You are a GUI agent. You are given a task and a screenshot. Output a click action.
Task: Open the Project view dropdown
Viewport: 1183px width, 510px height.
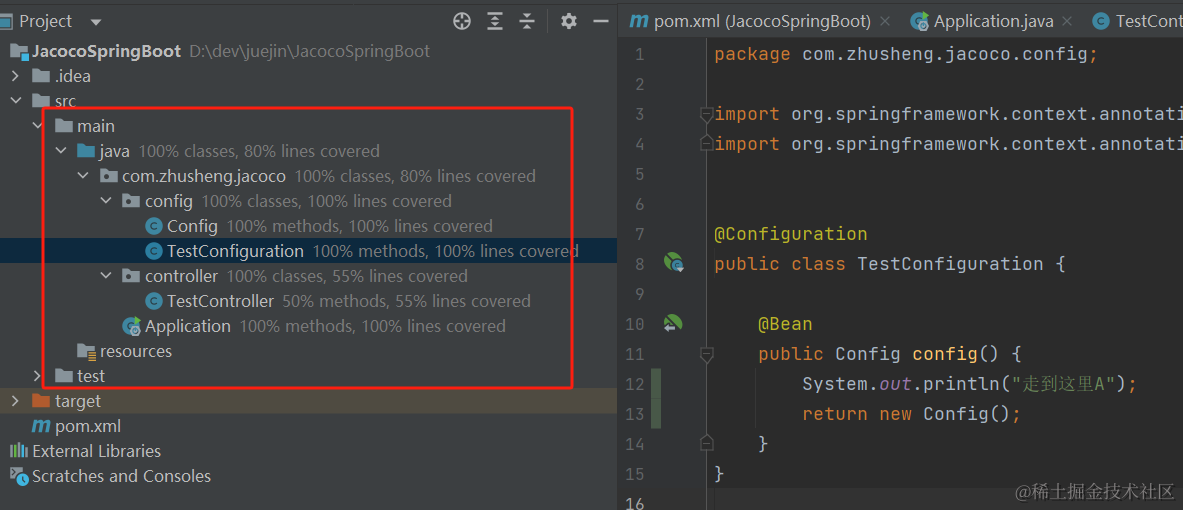pyautogui.click(x=96, y=22)
